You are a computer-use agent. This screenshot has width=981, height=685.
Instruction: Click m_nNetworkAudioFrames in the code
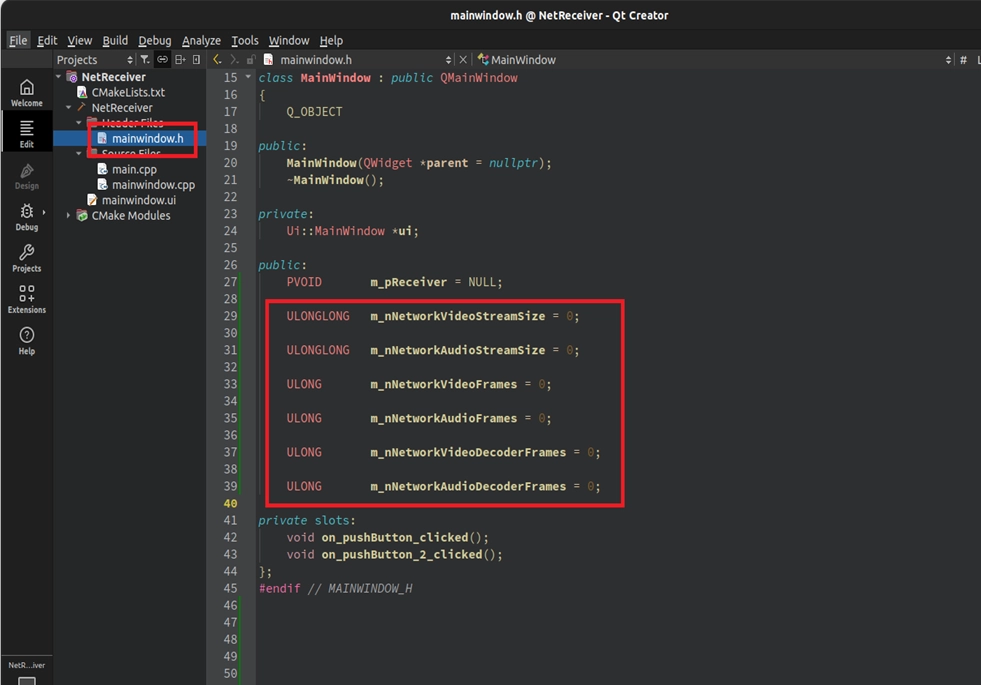(x=444, y=418)
